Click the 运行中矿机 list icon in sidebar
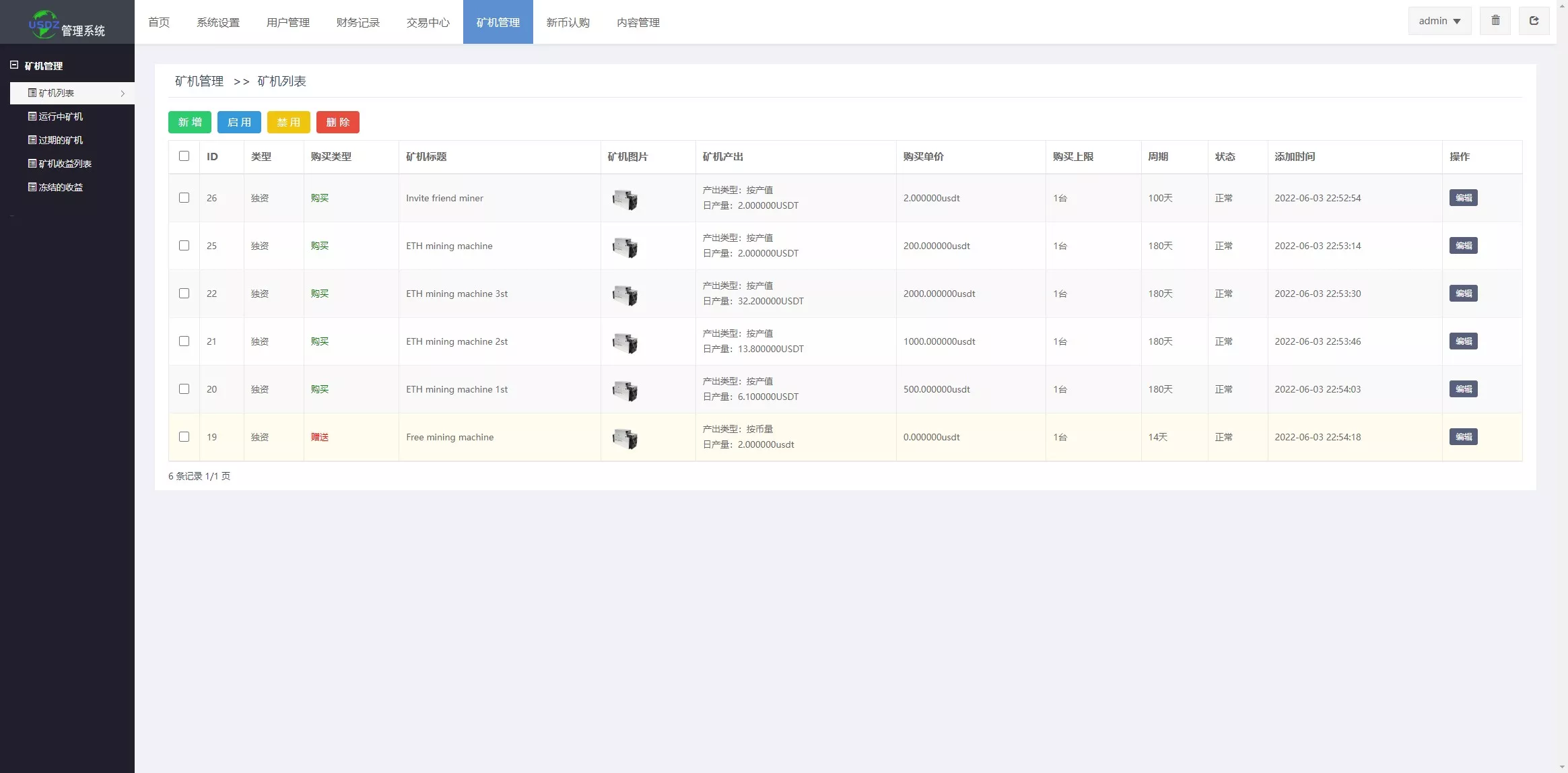 pos(32,116)
